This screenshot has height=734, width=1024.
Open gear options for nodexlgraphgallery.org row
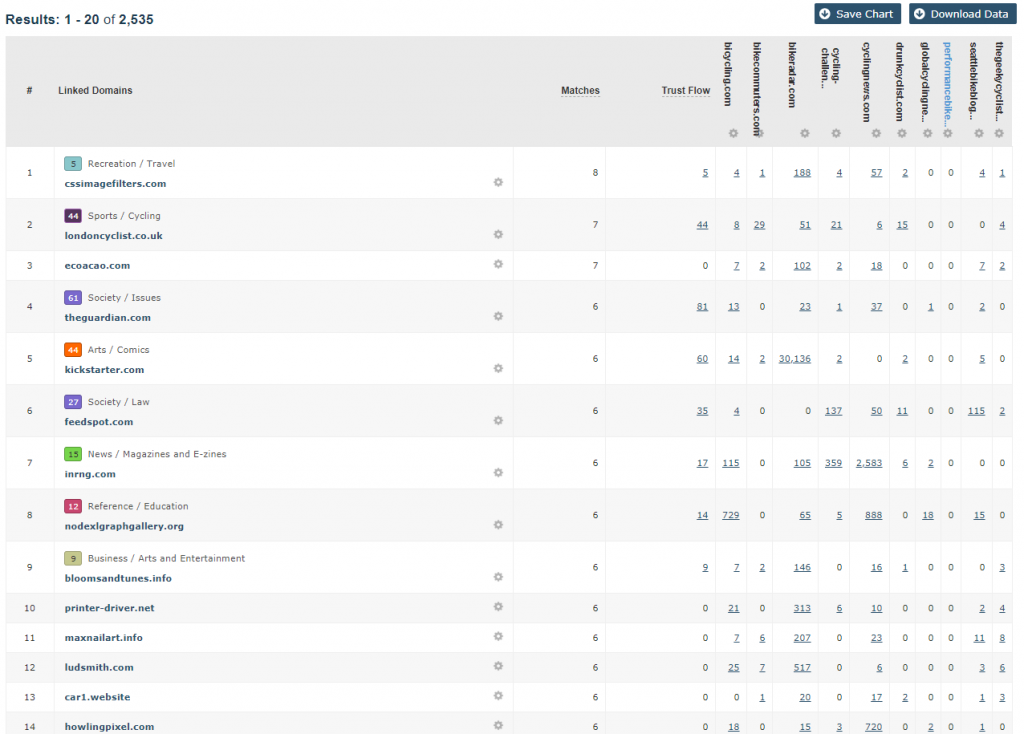[498, 525]
